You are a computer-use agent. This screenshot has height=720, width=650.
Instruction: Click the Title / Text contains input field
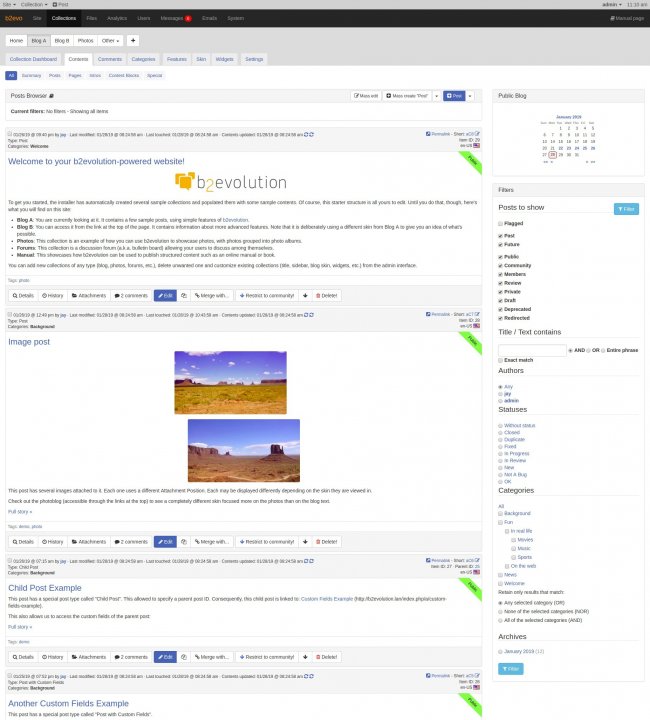coord(532,350)
